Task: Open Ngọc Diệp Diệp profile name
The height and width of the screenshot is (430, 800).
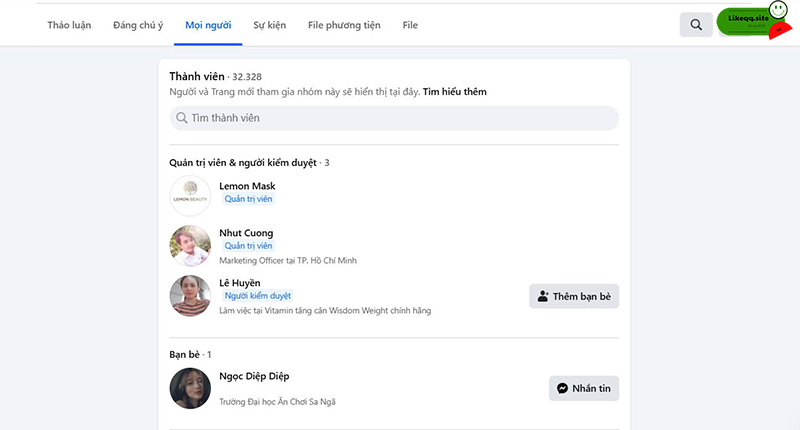Action: point(254,376)
